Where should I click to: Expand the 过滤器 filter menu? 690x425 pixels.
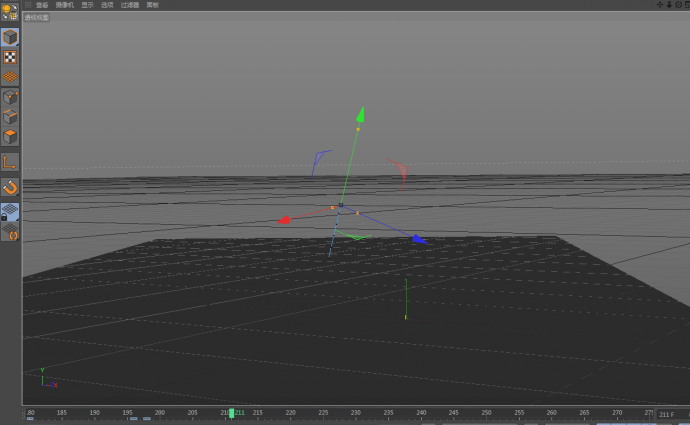click(130, 5)
